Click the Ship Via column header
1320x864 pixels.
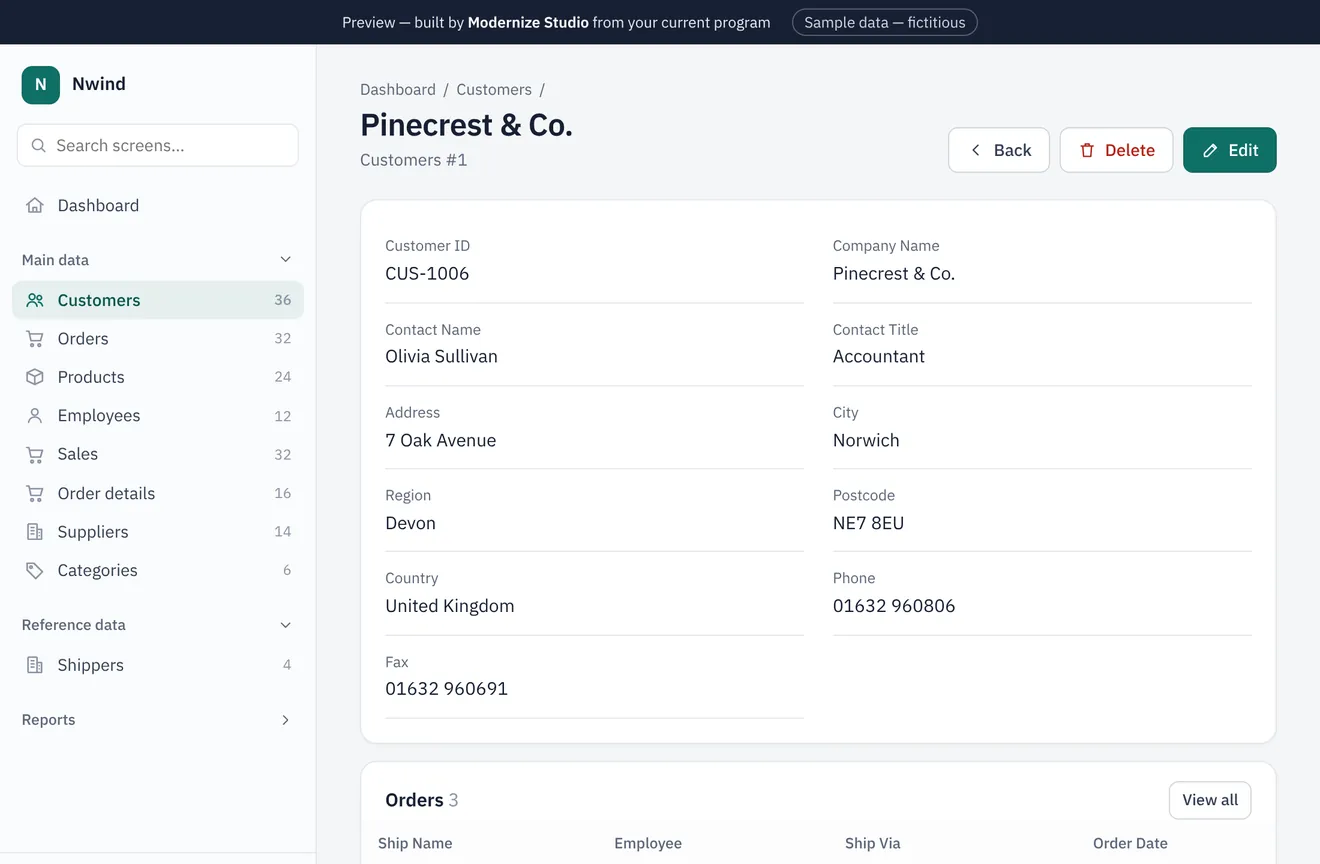tap(873, 843)
